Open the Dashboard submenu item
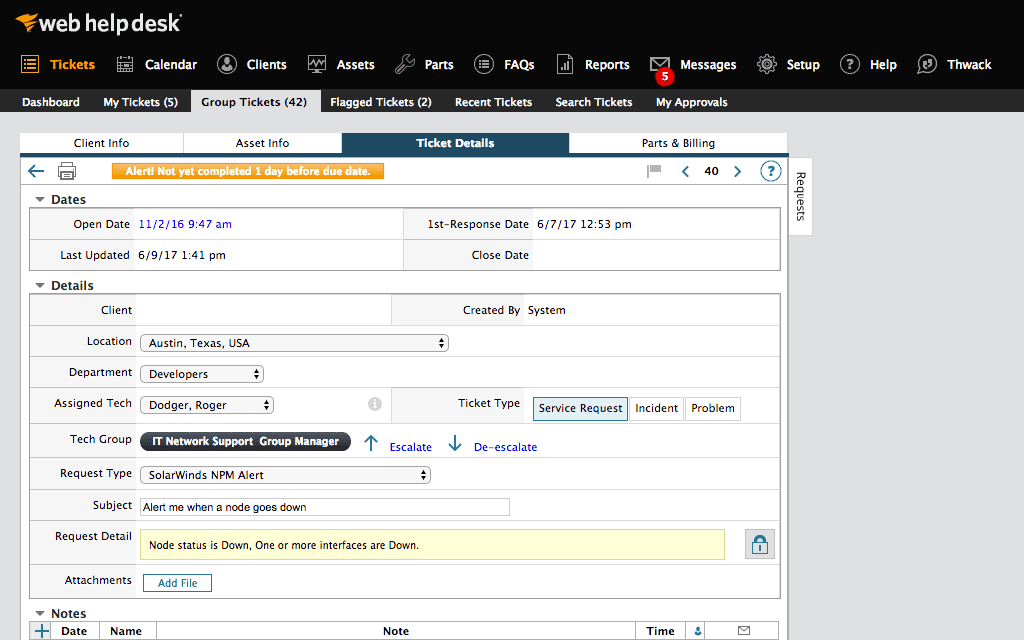 pos(51,102)
